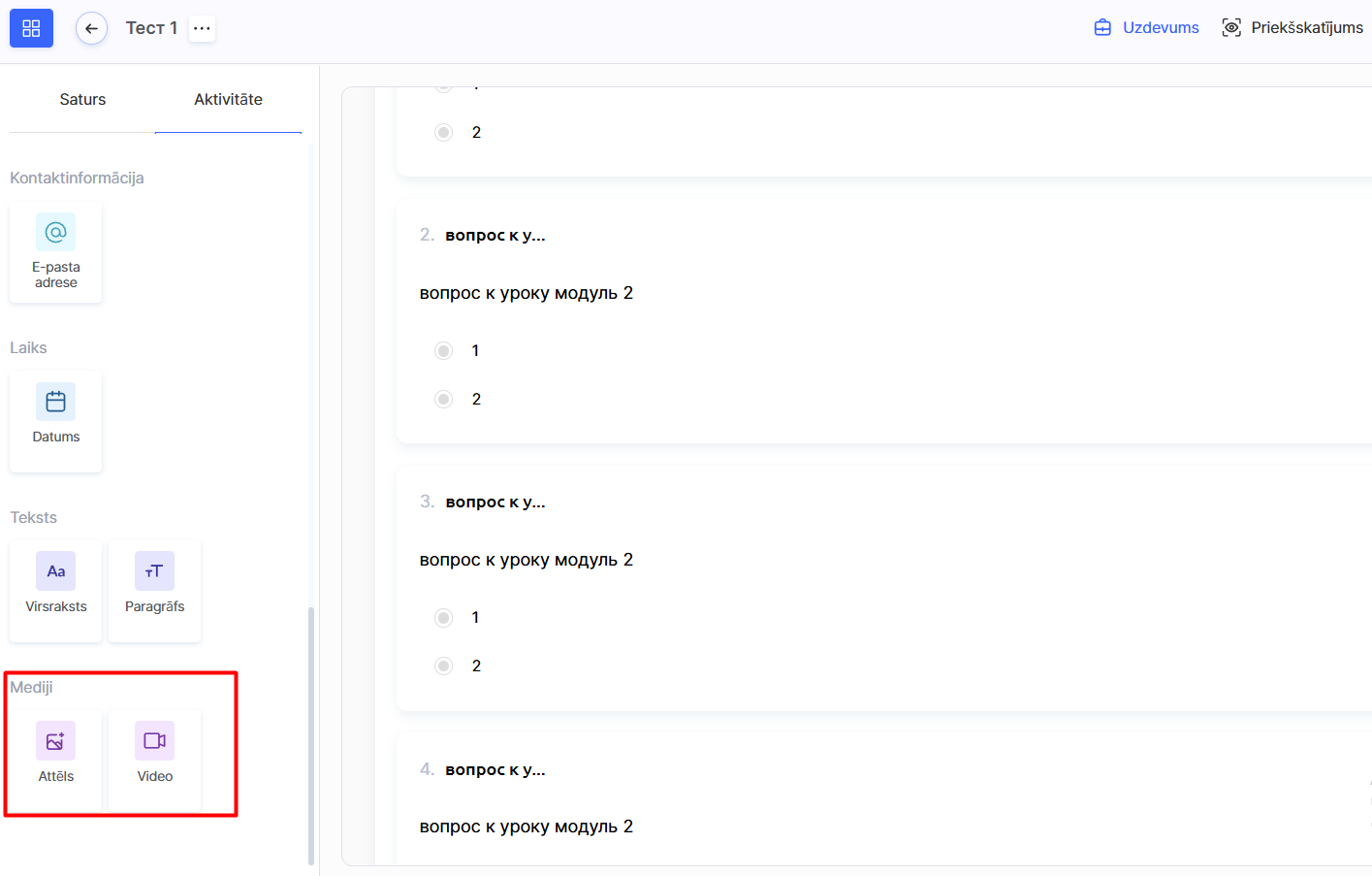Open the three-dots menu beside Тест 1
The image size is (1372, 876).
[202, 28]
